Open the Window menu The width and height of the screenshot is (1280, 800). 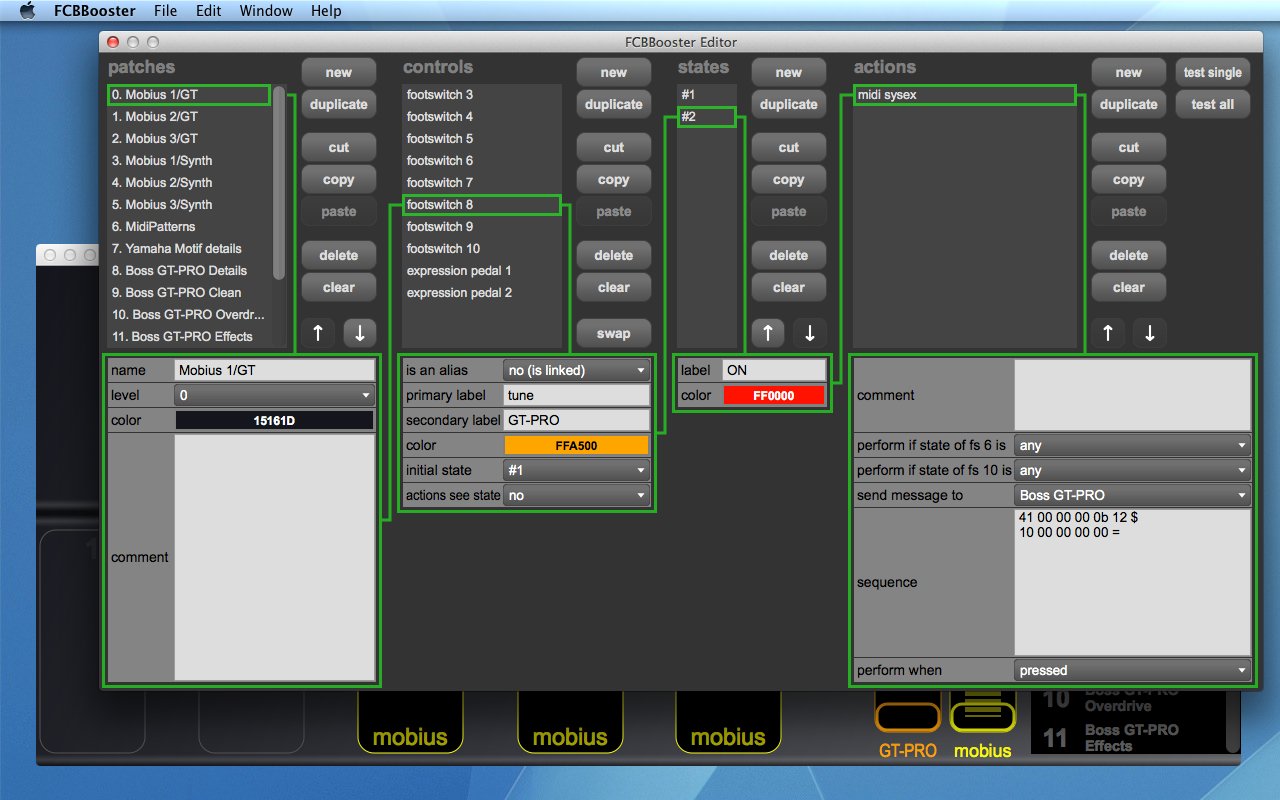click(266, 11)
